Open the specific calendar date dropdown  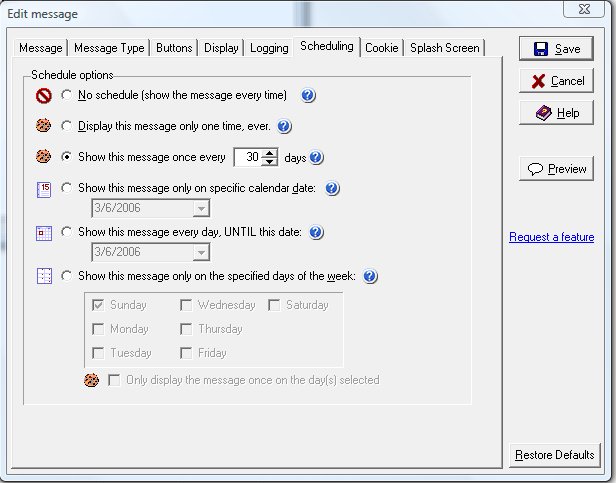pyautogui.click(x=201, y=208)
